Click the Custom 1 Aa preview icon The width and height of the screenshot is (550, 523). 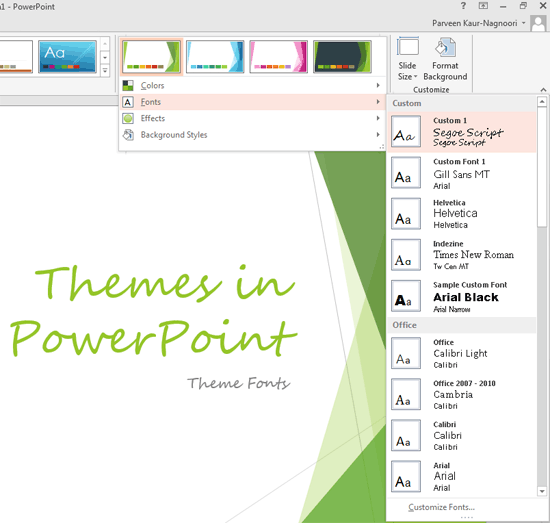[x=406, y=132]
